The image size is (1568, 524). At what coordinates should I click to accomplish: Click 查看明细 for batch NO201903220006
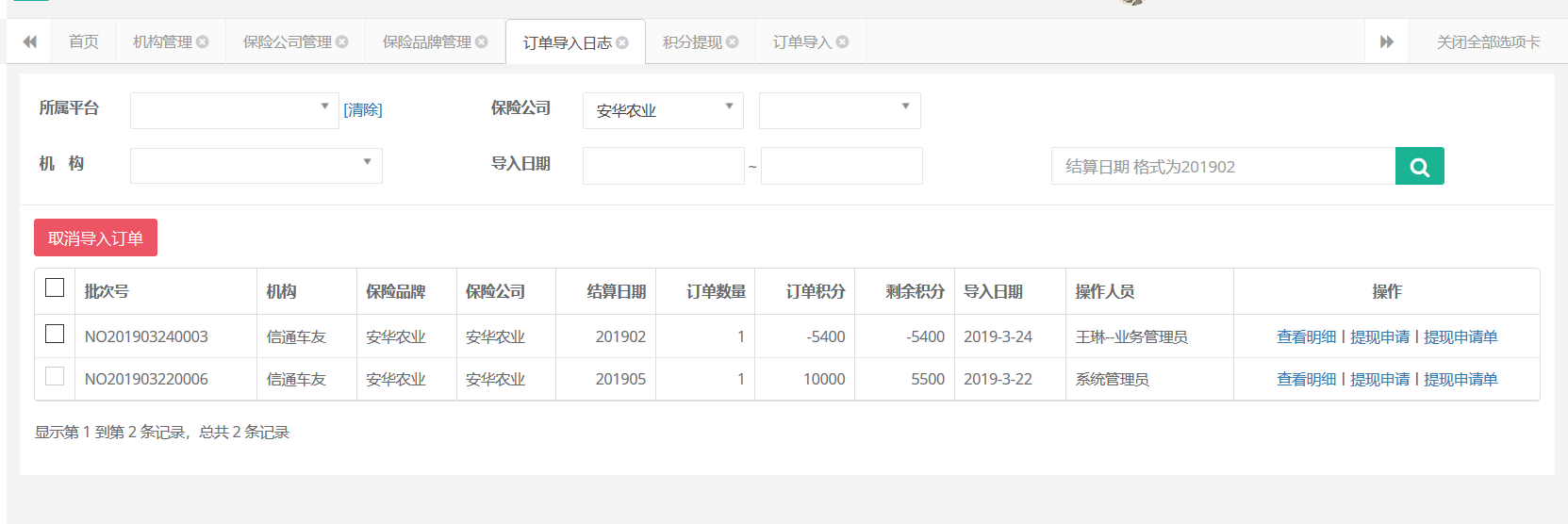tap(1306, 379)
